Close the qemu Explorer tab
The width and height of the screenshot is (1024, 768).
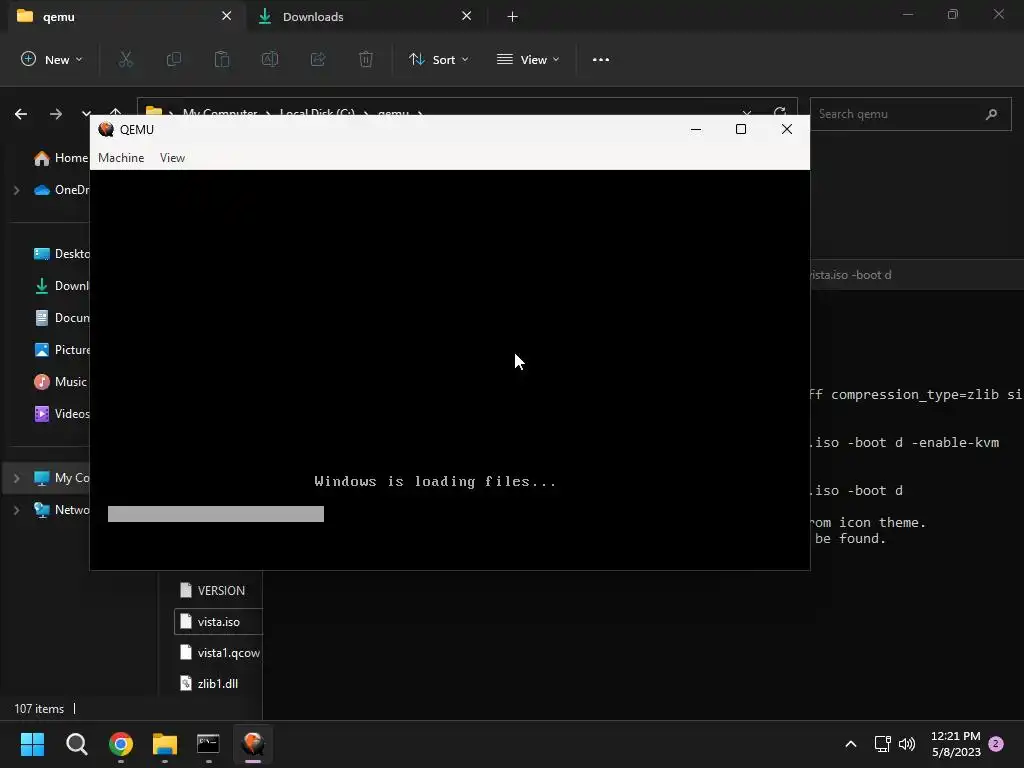click(227, 16)
